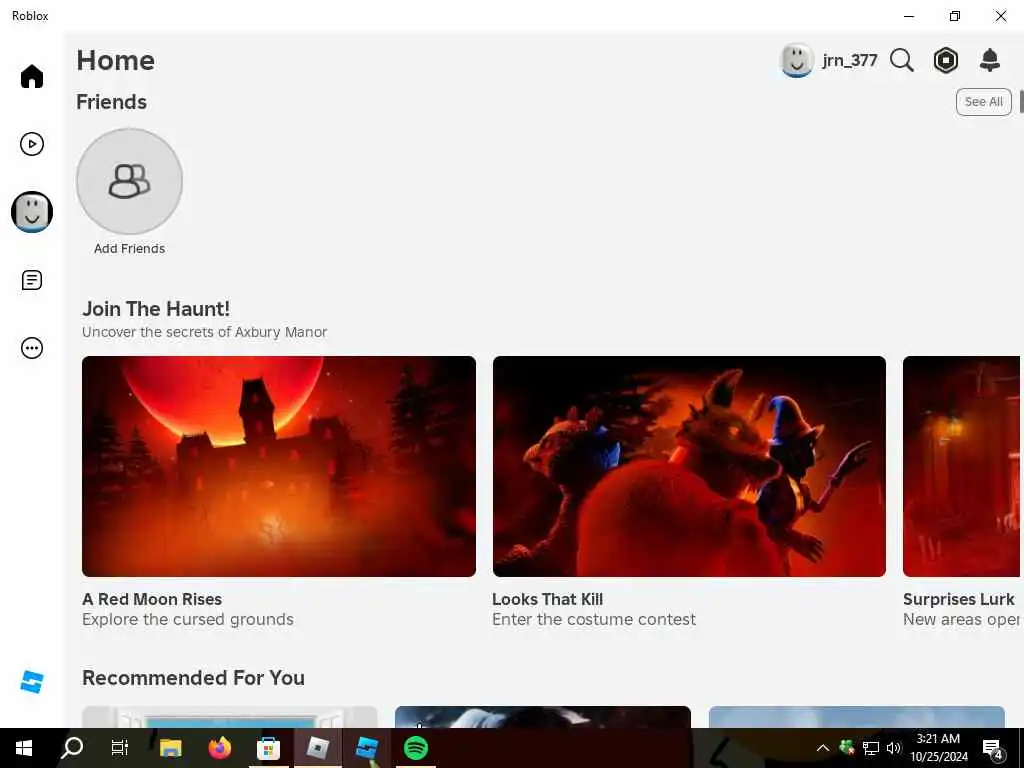Open the notifications bell icon
Viewport: 1024px width, 768px height.
point(990,60)
